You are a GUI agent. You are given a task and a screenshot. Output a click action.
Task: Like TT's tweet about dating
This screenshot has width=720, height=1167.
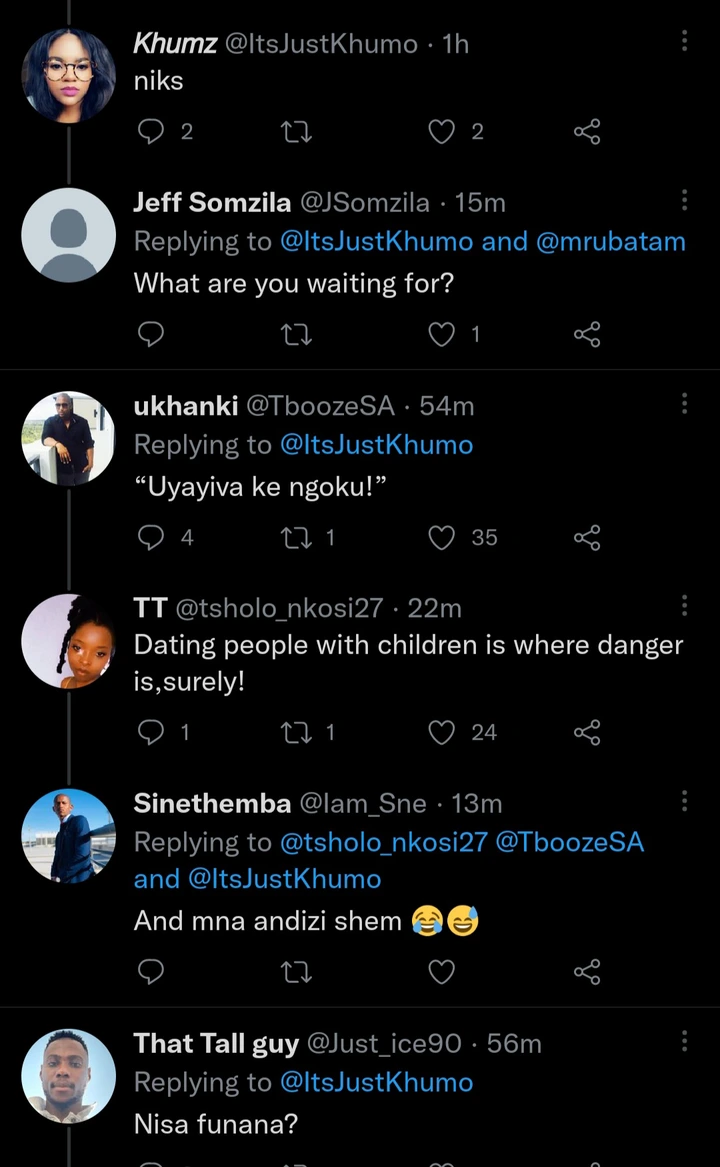442,732
